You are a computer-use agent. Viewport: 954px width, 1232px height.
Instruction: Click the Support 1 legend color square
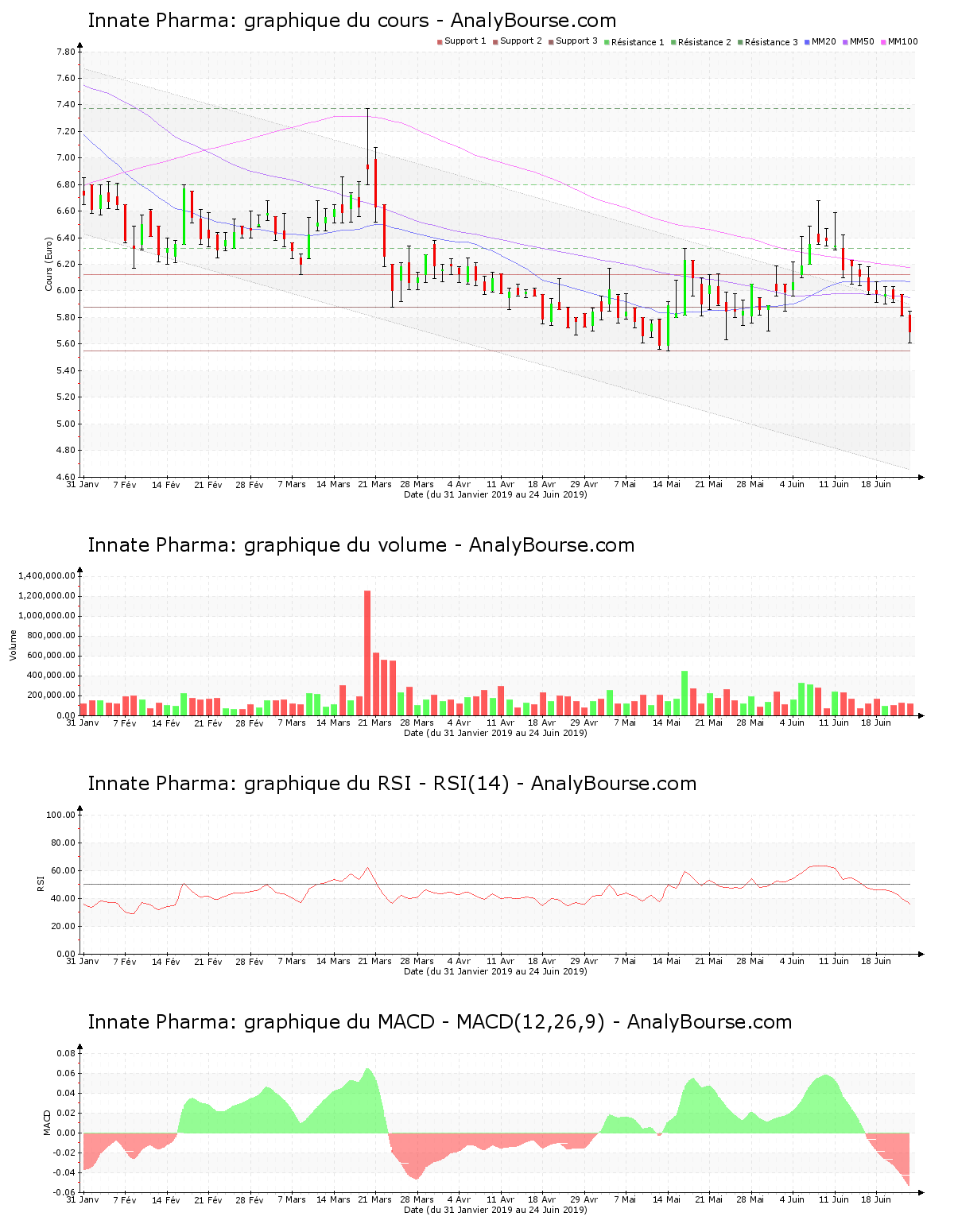point(440,41)
